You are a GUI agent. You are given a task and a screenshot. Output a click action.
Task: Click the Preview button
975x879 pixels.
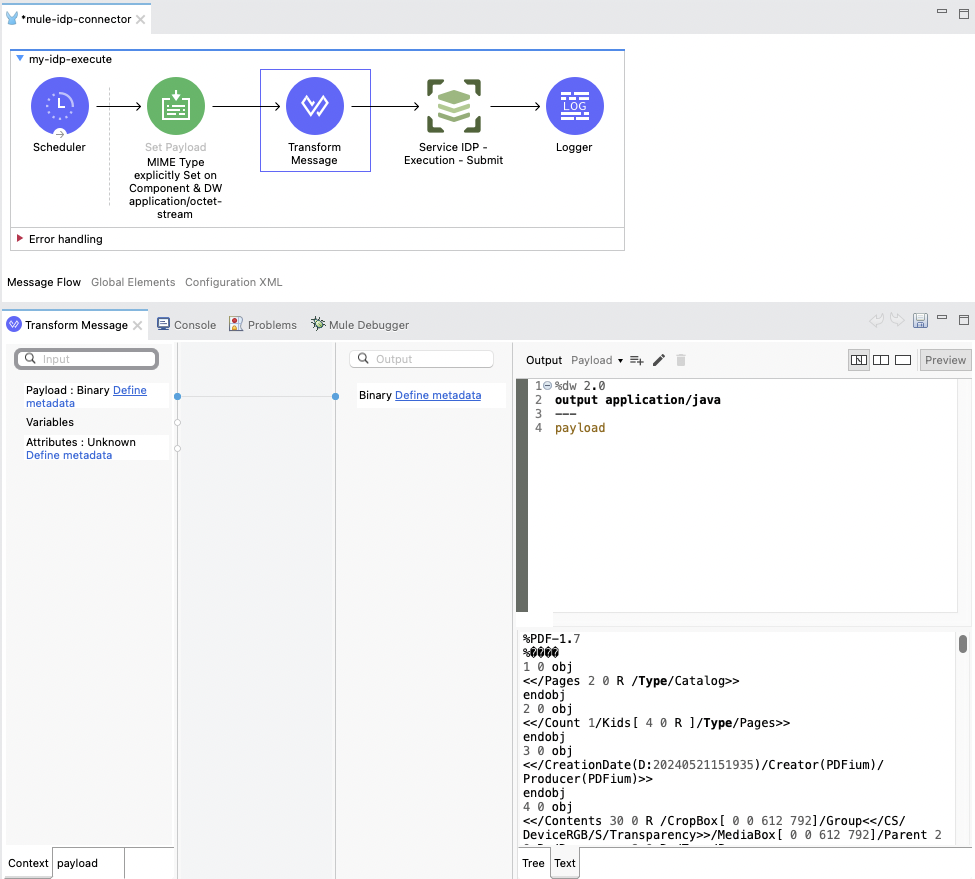945,360
